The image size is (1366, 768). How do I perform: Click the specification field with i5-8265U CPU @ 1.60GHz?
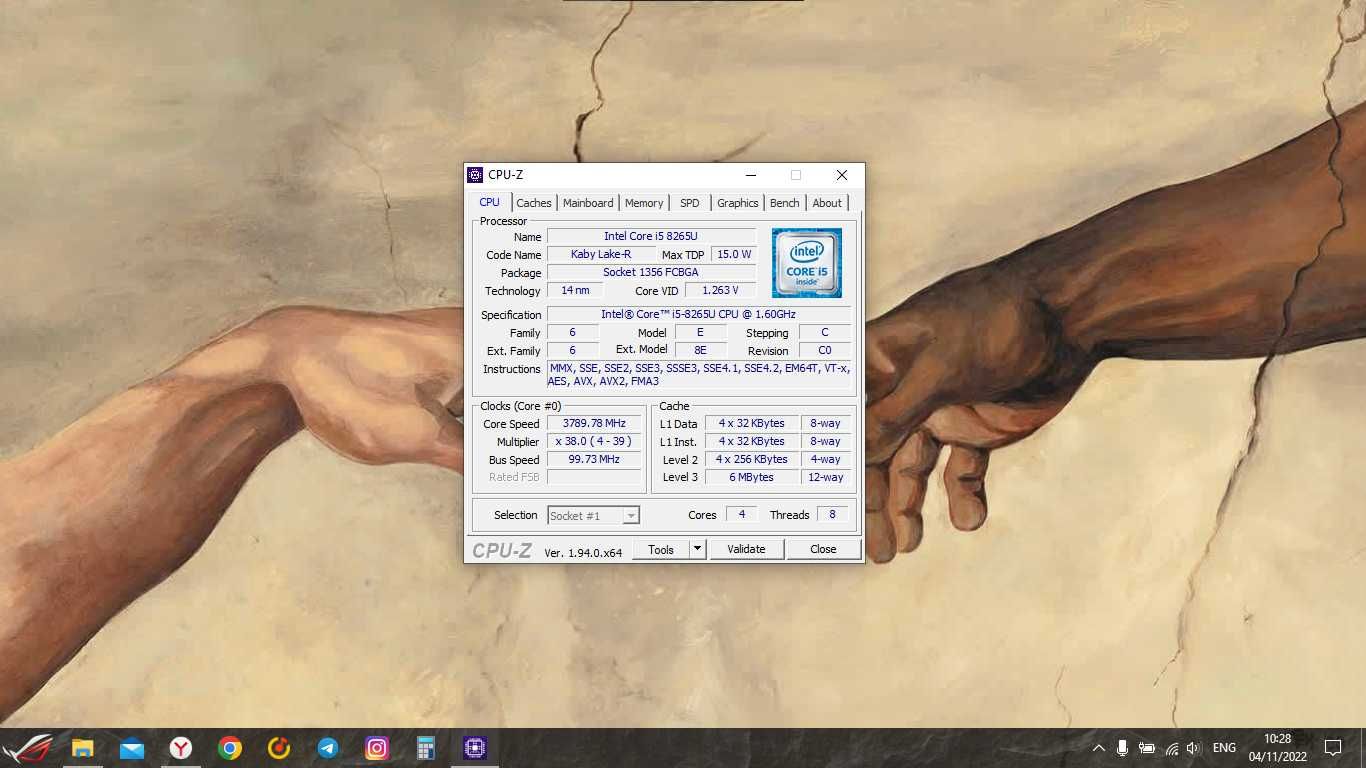pos(699,314)
